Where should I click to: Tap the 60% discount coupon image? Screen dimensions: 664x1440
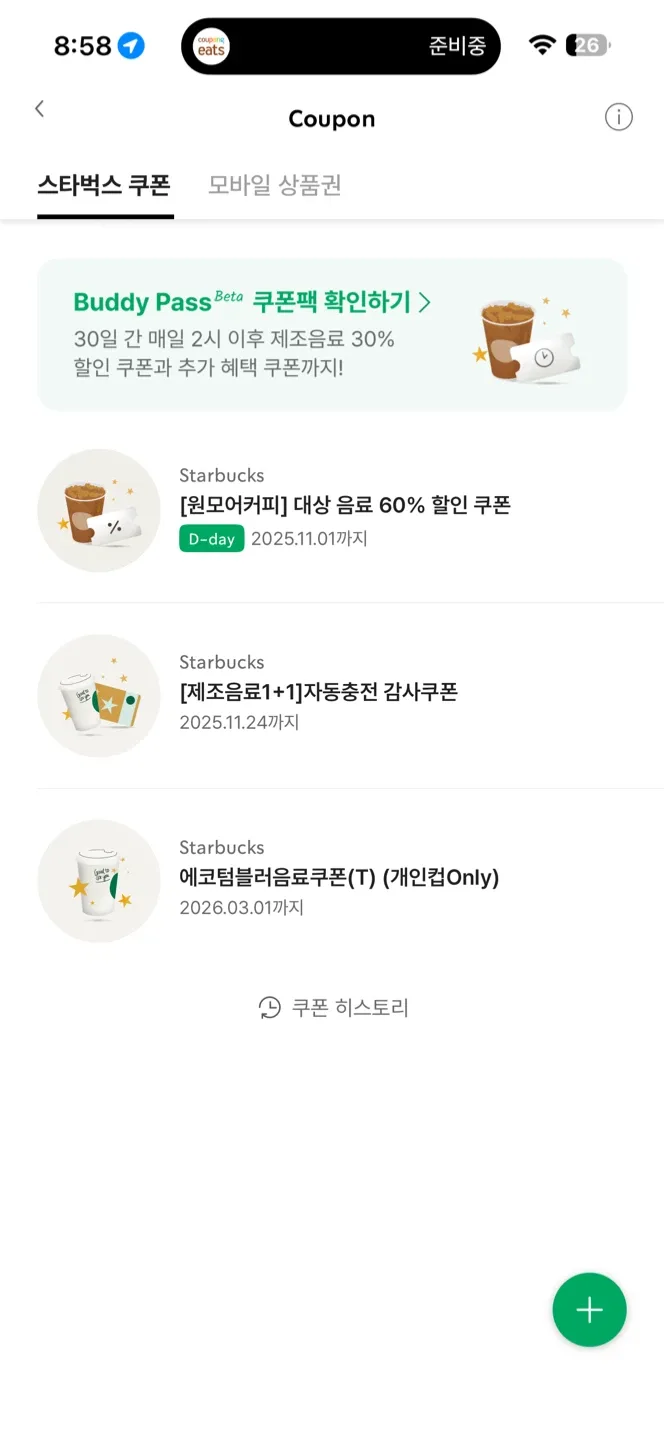pyautogui.click(x=99, y=511)
